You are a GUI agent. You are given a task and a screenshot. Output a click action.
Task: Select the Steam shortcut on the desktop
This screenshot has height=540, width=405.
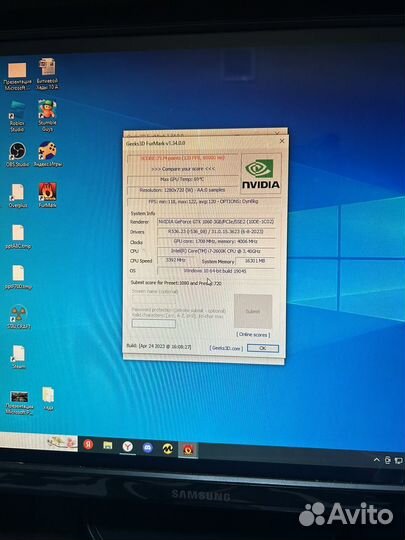click(19, 357)
